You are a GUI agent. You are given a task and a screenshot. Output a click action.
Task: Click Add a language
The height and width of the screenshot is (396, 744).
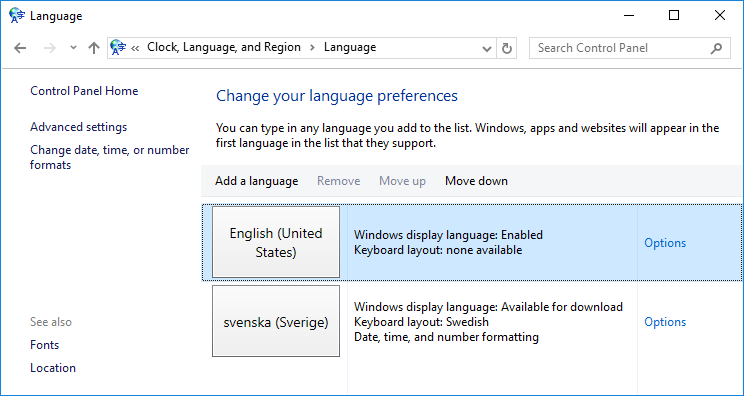(x=257, y=181)
